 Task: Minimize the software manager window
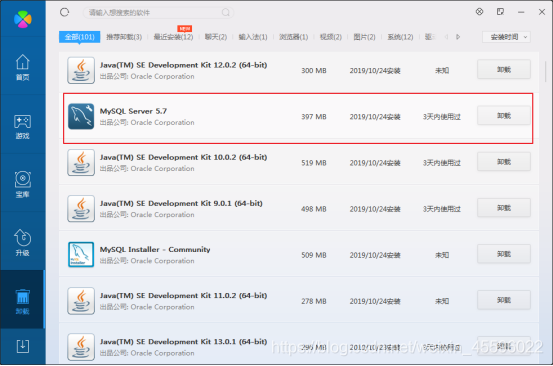pos(521,12)
